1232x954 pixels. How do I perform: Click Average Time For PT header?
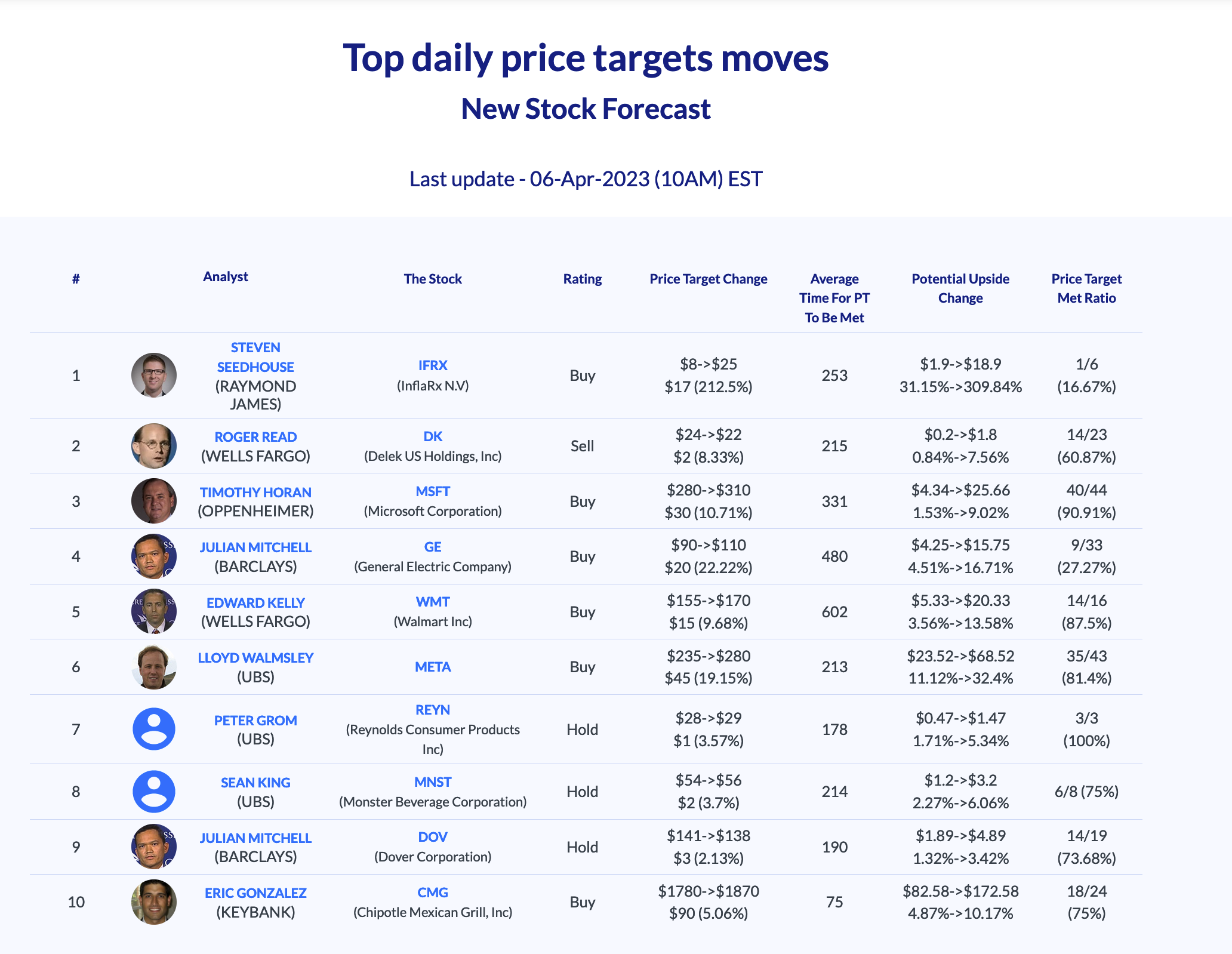[x=834, y=298]
